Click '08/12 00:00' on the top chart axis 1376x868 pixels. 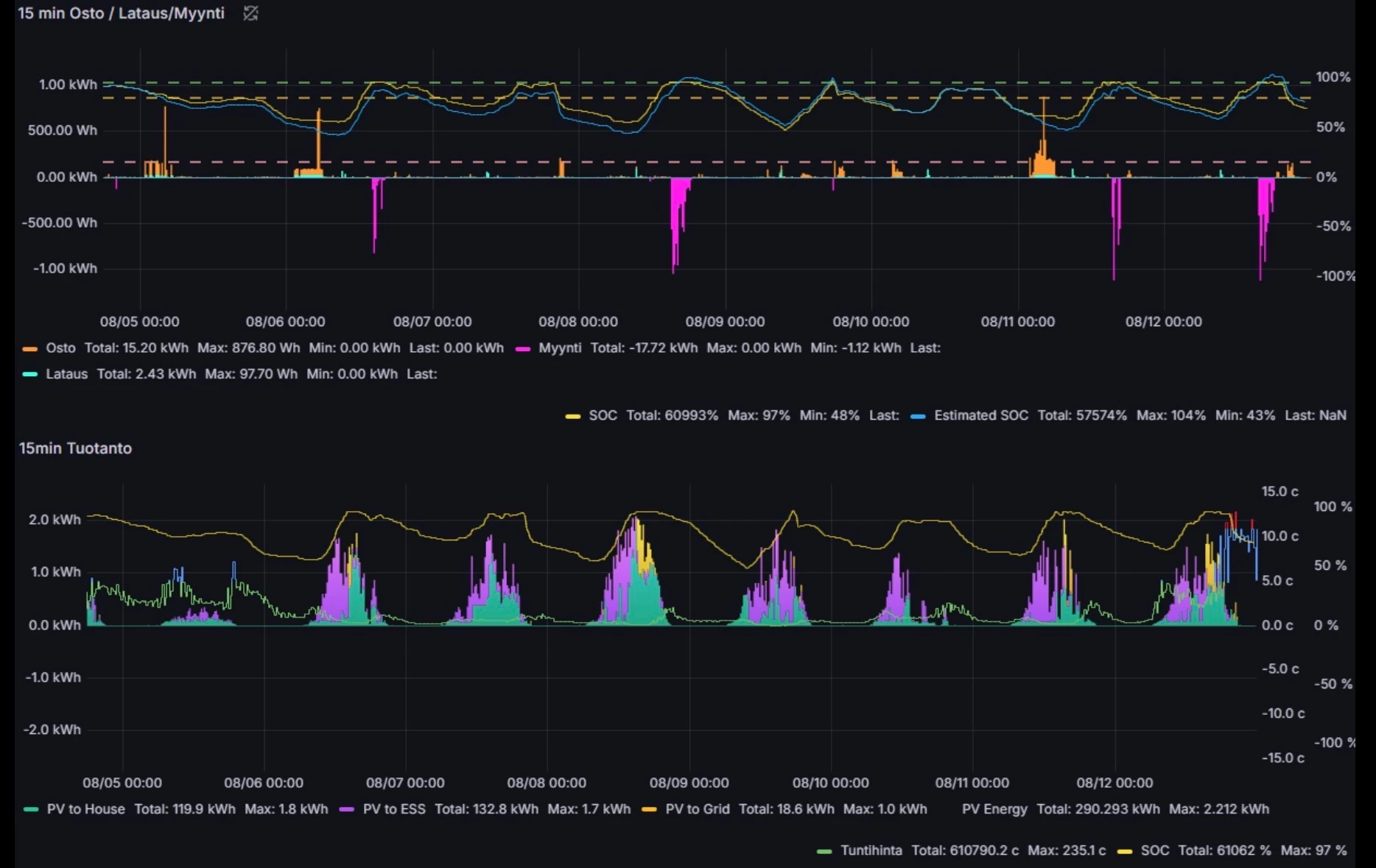pos(1164,322)
